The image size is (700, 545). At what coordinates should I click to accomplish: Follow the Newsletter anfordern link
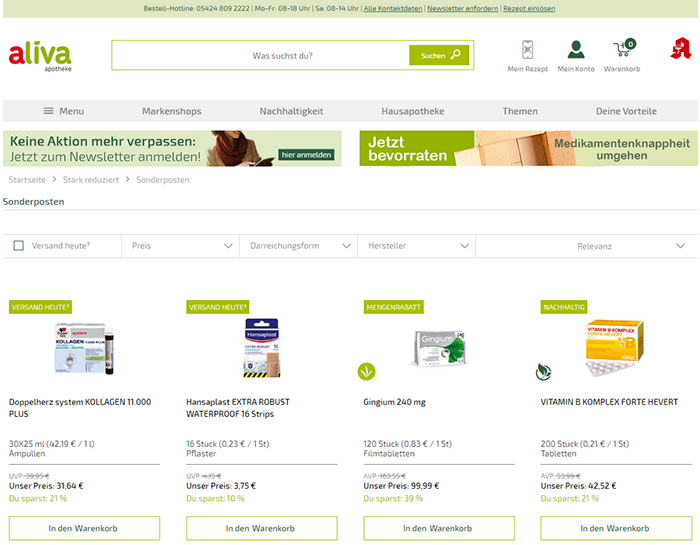(x=462, y=8)
